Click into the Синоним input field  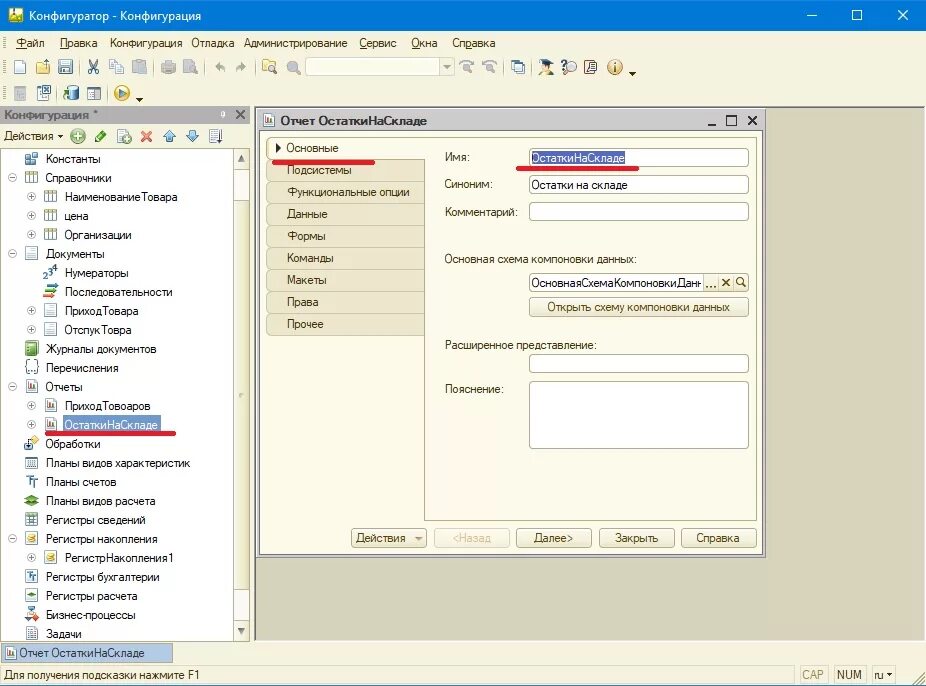[638, 185]
